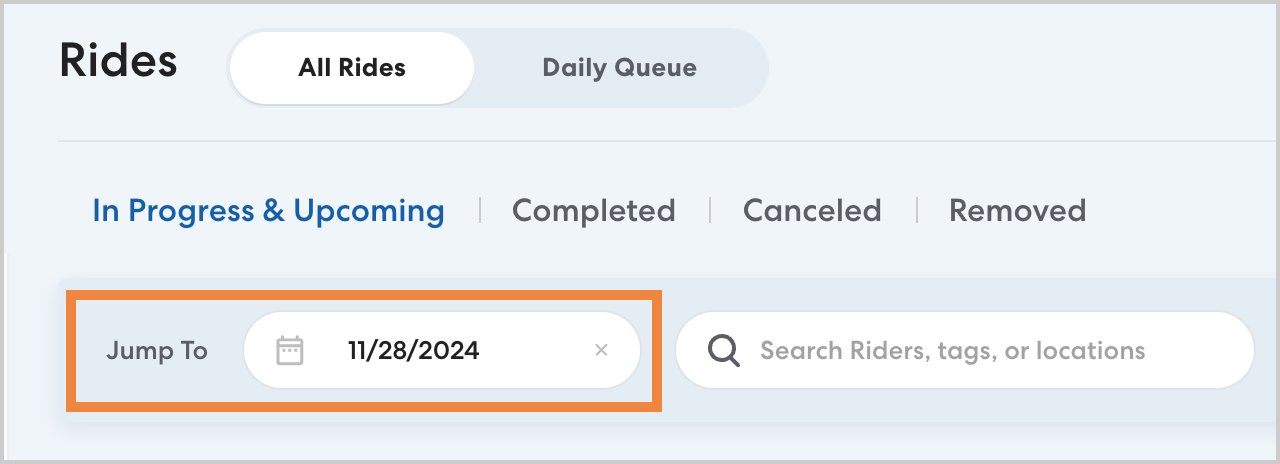Click the word Queue in Daily Queue

pyautogui.click(x=657, y=68)
